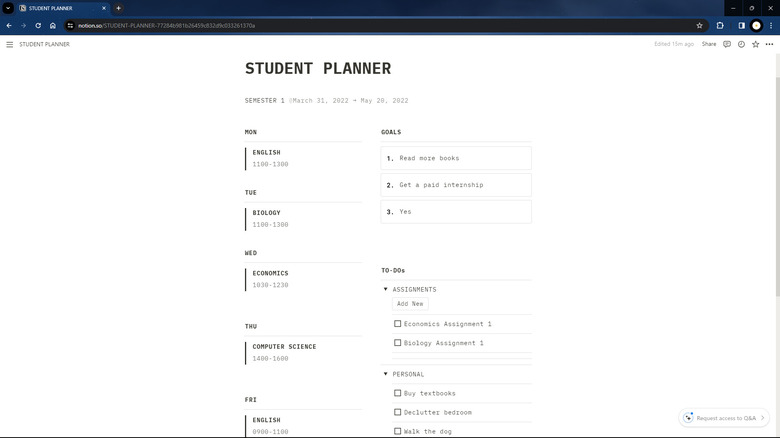
Task: Click the browser back arrow
Action: pos(9,25)
